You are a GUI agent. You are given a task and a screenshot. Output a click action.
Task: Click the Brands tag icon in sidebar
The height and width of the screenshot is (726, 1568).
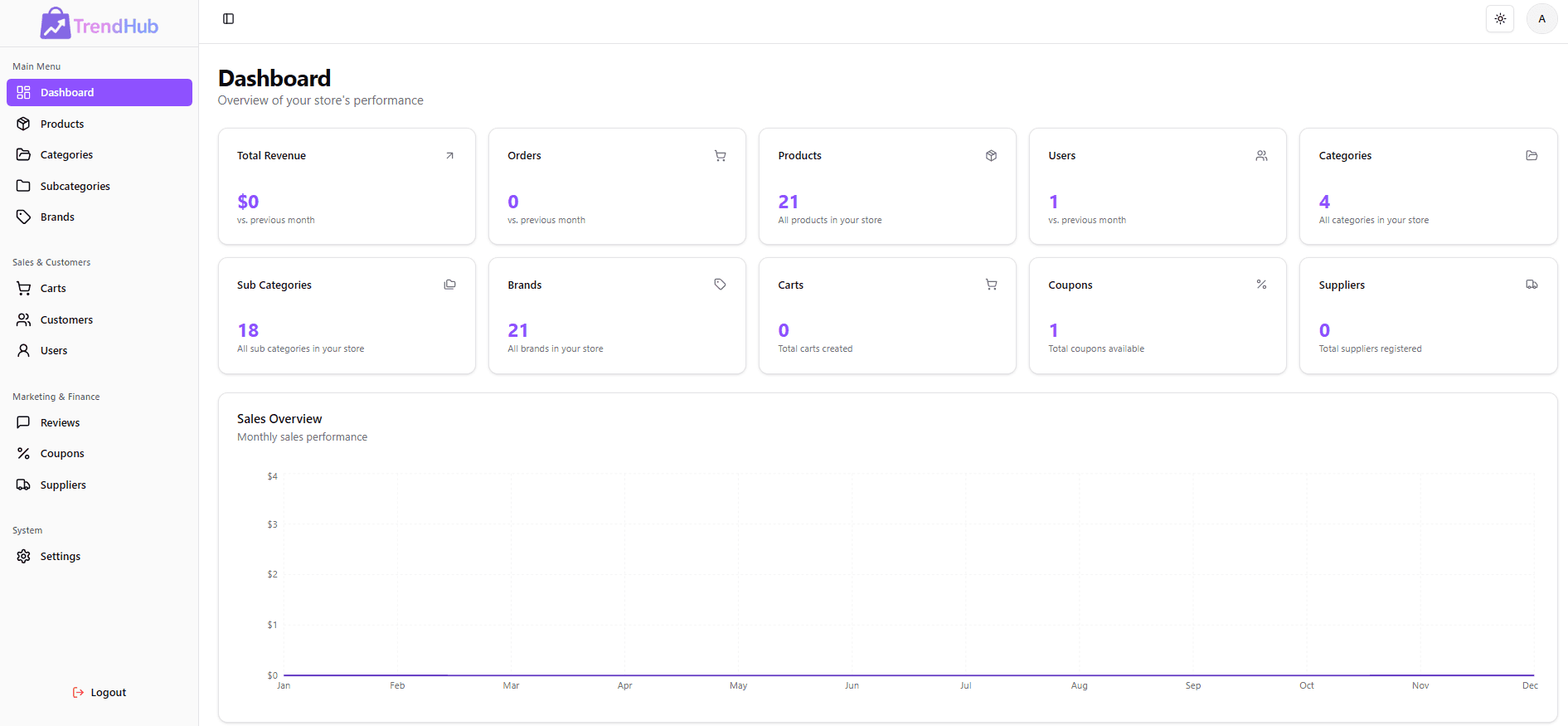[x=23, y=217]
